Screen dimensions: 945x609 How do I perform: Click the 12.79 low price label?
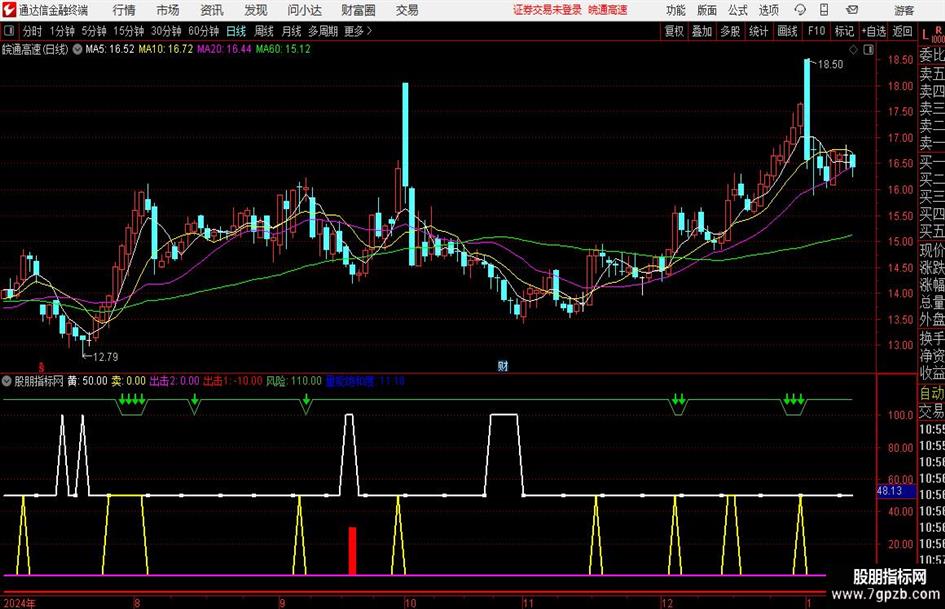pos(105,357)
